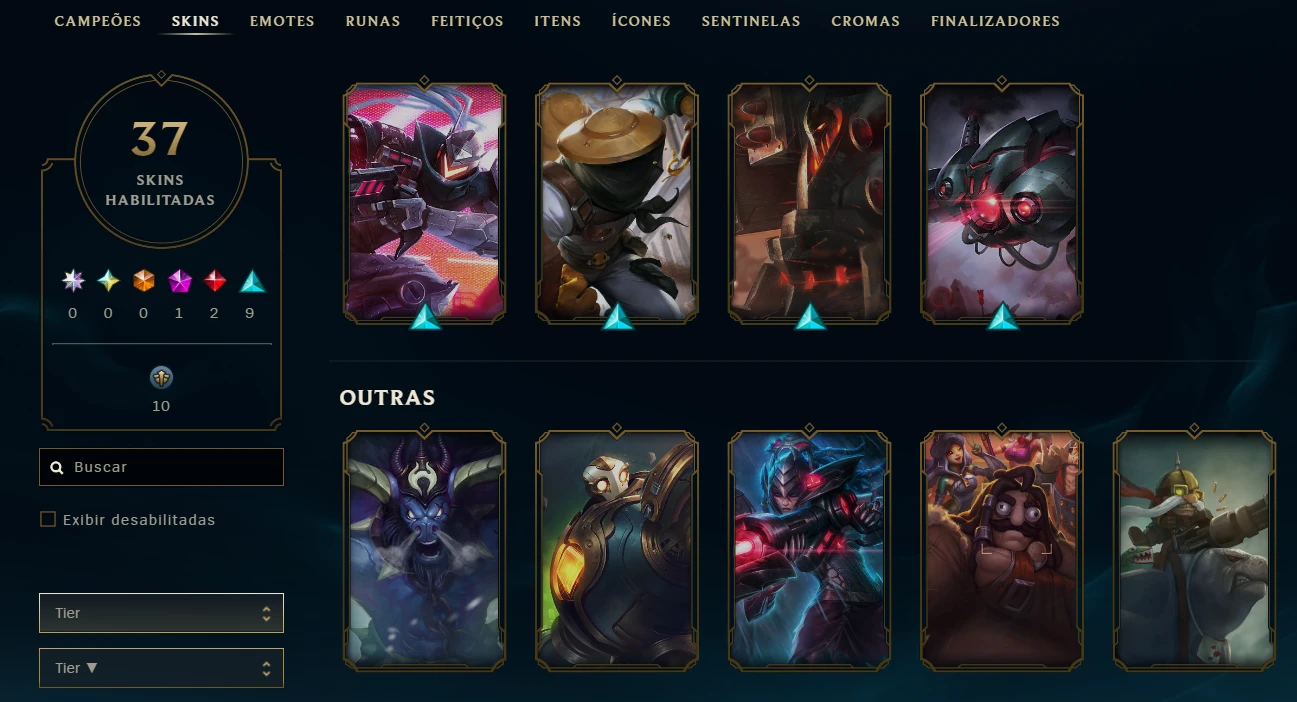
Task: Select the straw hat skin thumbnail
Action: pyautogui.click(x=617, y=203)
